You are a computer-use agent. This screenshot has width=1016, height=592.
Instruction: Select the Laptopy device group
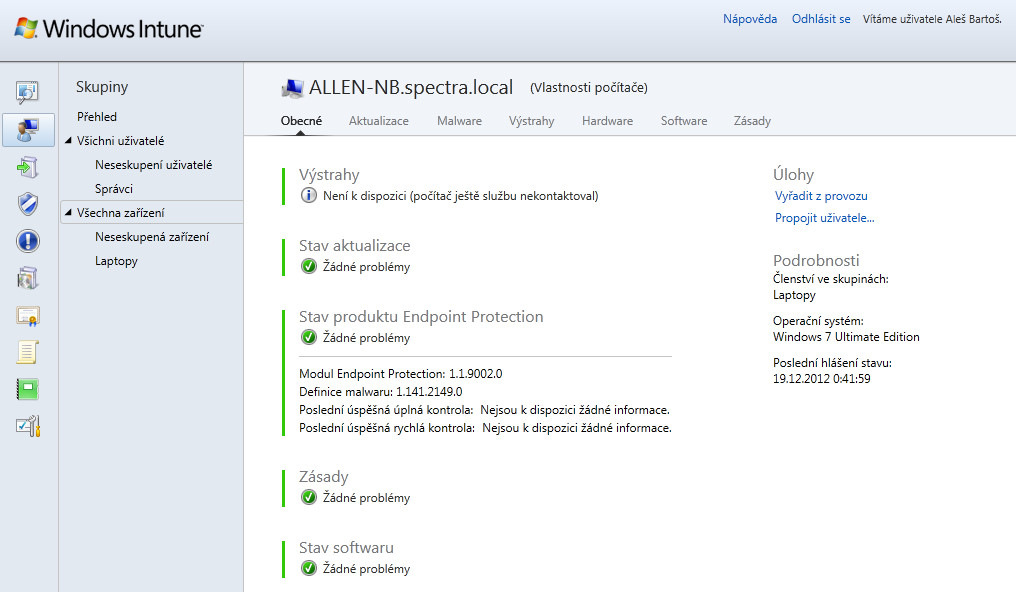[116, 261]
